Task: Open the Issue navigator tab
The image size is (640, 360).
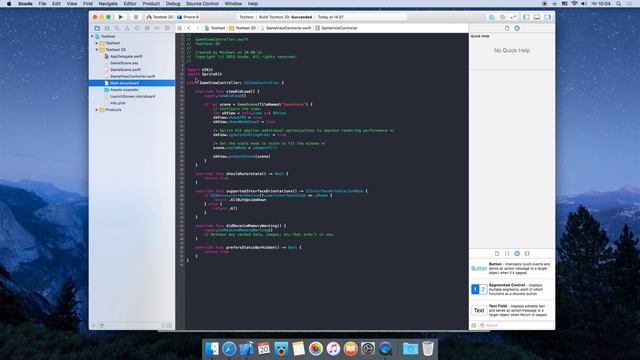Action: [x=127, y=28]
